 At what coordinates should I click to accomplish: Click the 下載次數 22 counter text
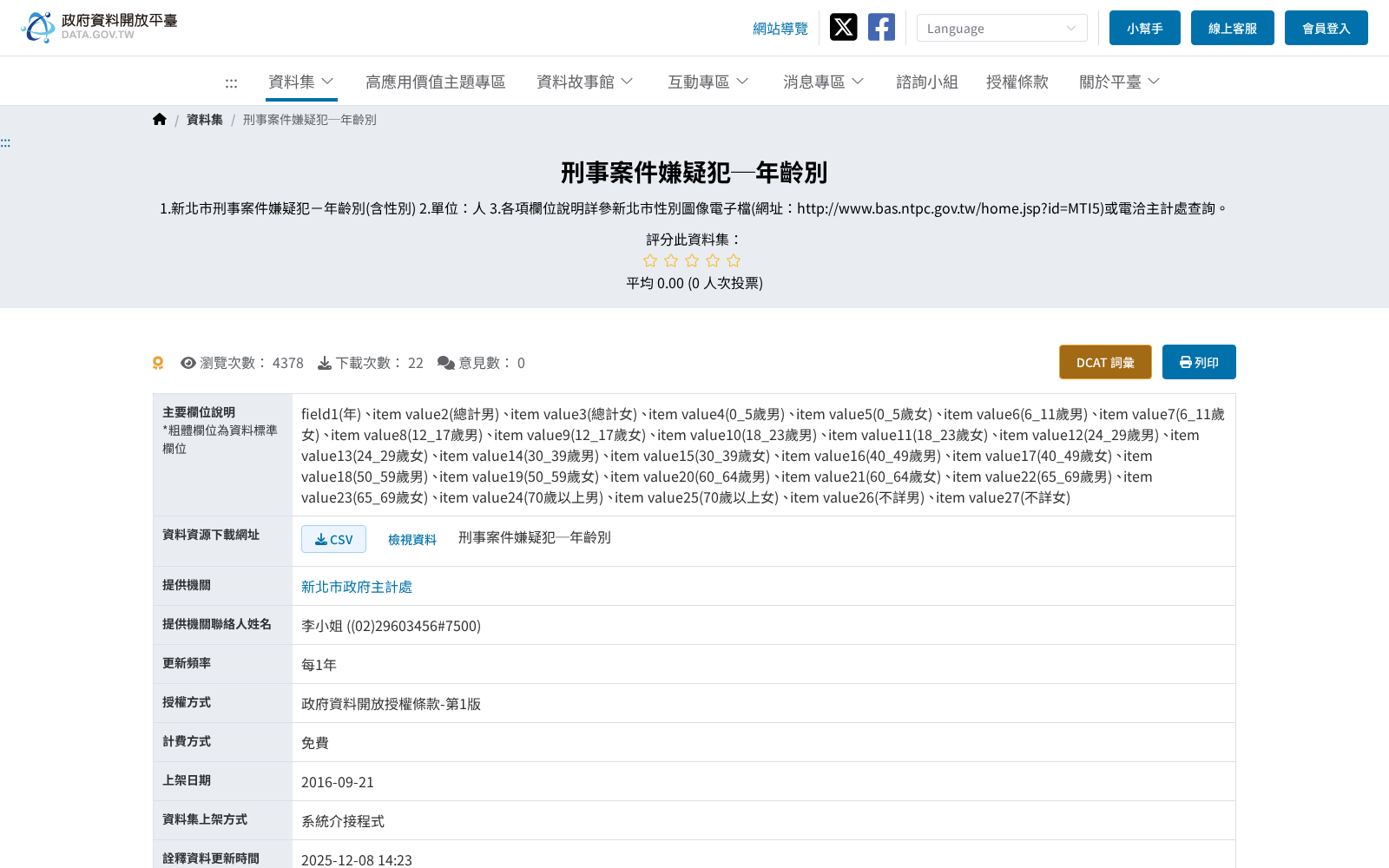pos(379,363)
